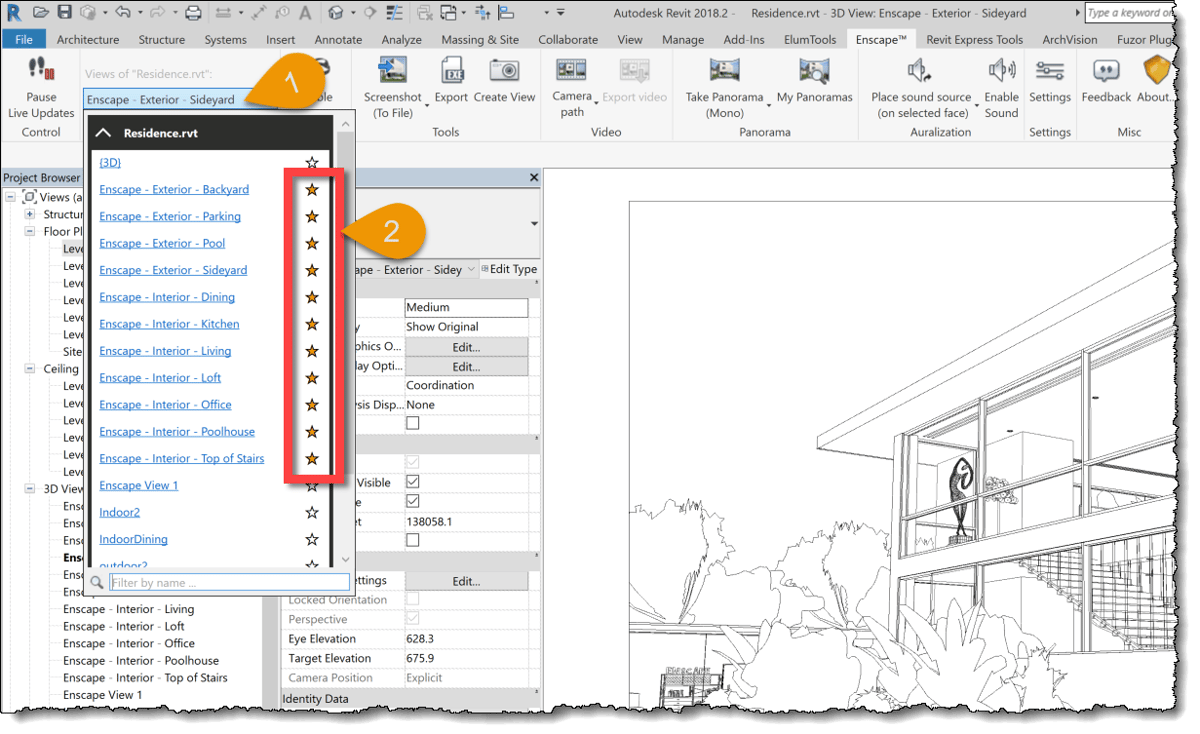Open the Collaborate ribbon menu
The height and width of the screenshot is (734, 1200).
(567, 39)
